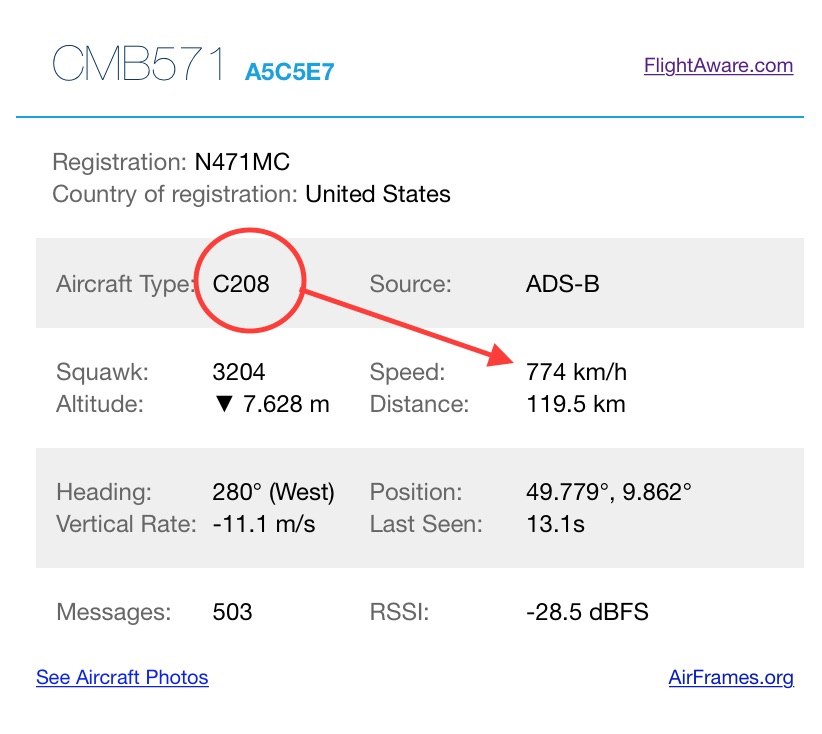Image resolution: width=822 pixels, height=734 pixels.
Task: Click the position coordinates 49.779°, 9.862°
Action: (609, 492)
